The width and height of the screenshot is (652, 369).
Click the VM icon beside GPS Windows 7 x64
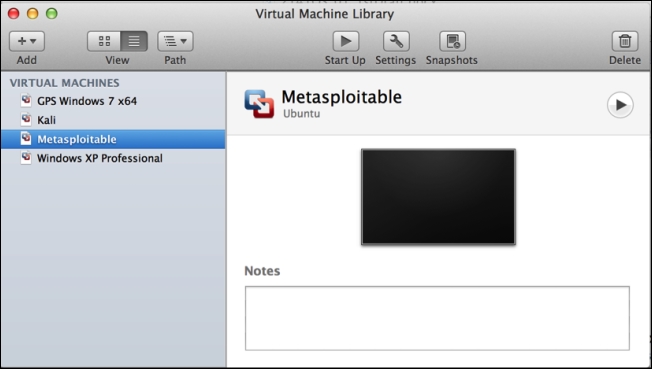(x=26, y=100)
